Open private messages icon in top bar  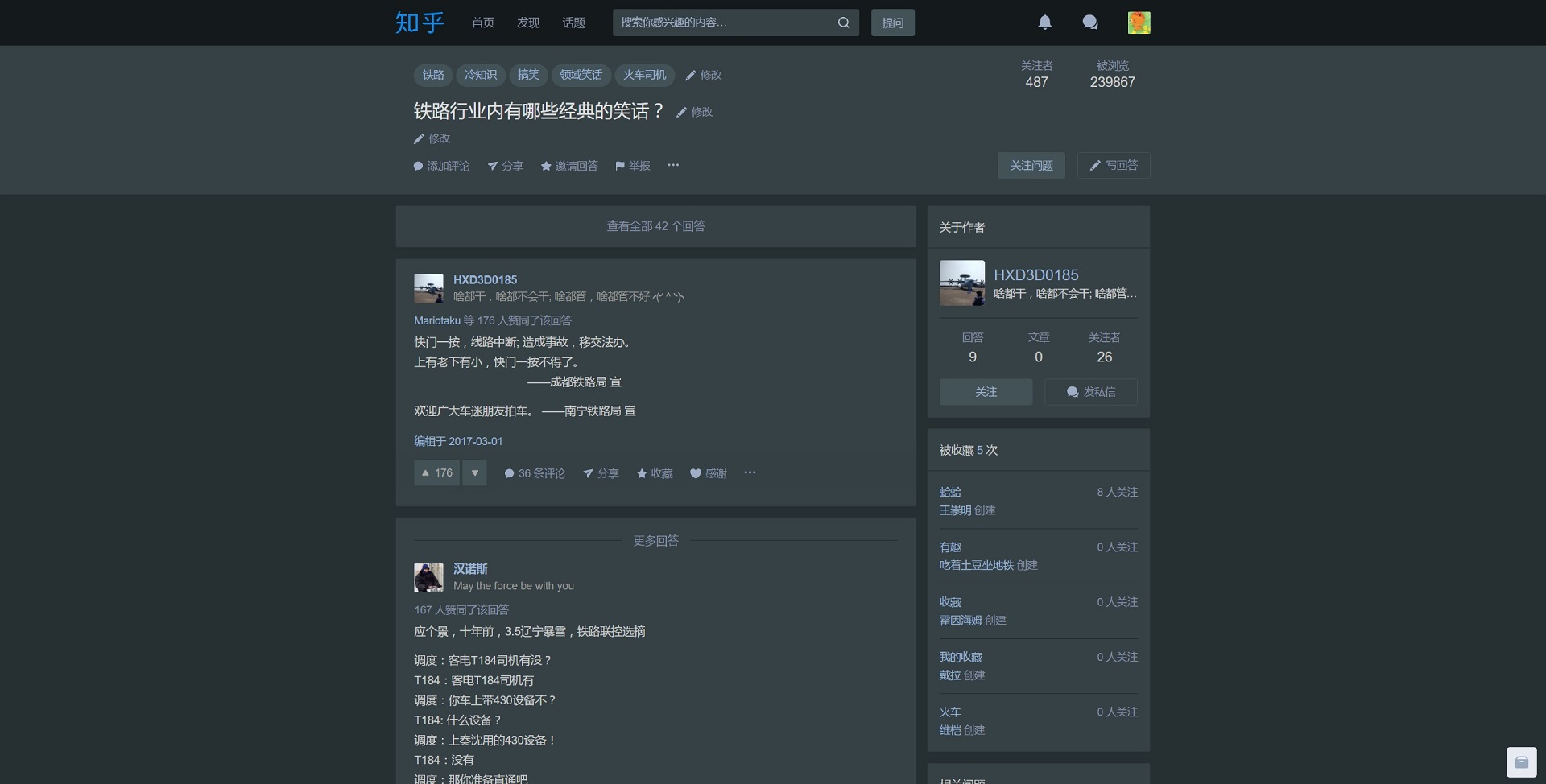click(x=1089, y=23)
